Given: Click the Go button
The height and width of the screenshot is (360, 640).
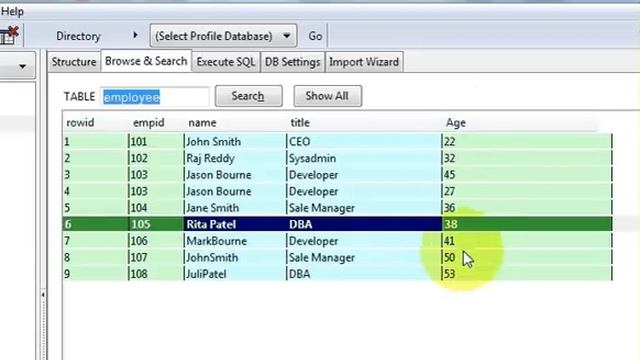Looking at the screenshot, I should (315, 36).
